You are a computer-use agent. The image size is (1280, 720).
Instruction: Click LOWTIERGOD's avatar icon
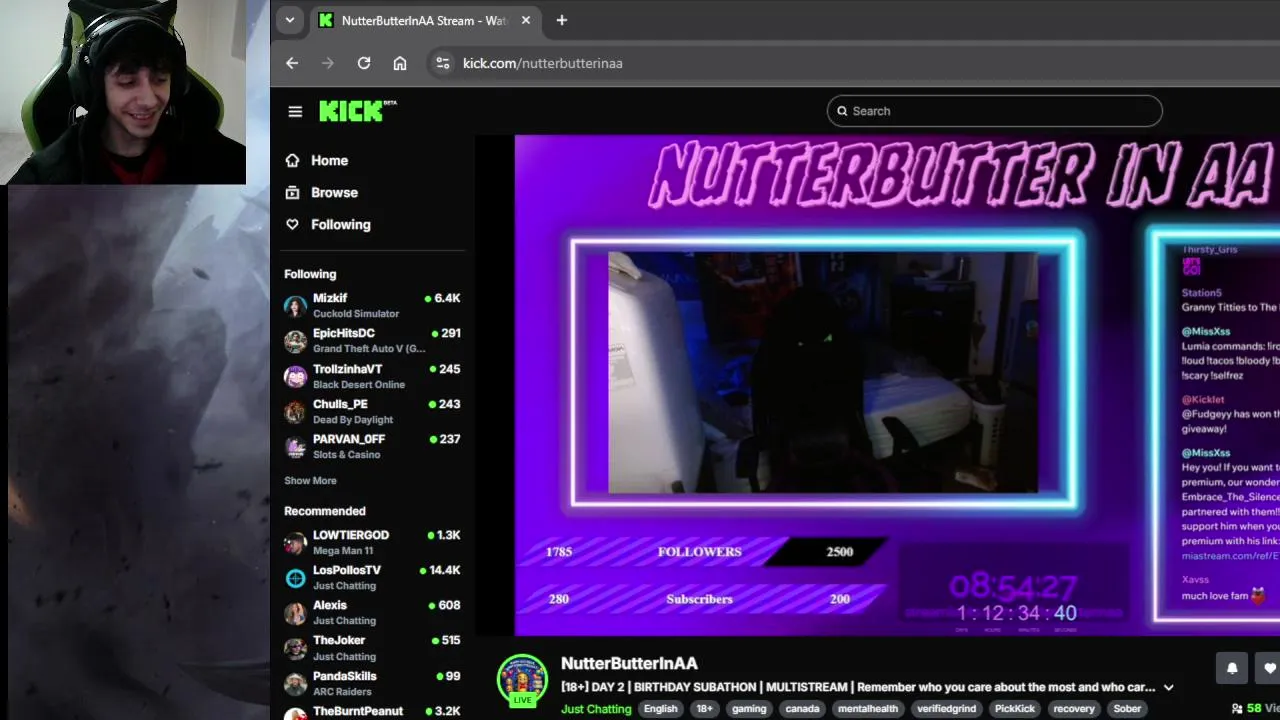pyautogui.click(x=295, y=543)
